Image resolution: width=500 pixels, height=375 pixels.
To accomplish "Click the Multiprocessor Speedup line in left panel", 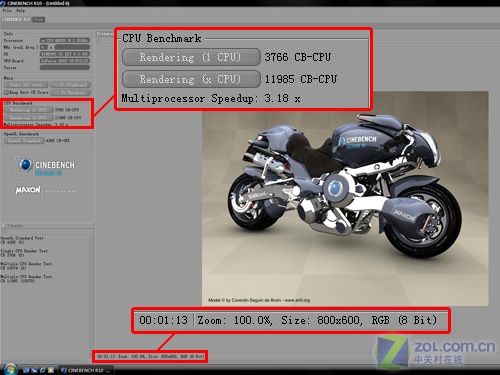I will pos(36,124).
